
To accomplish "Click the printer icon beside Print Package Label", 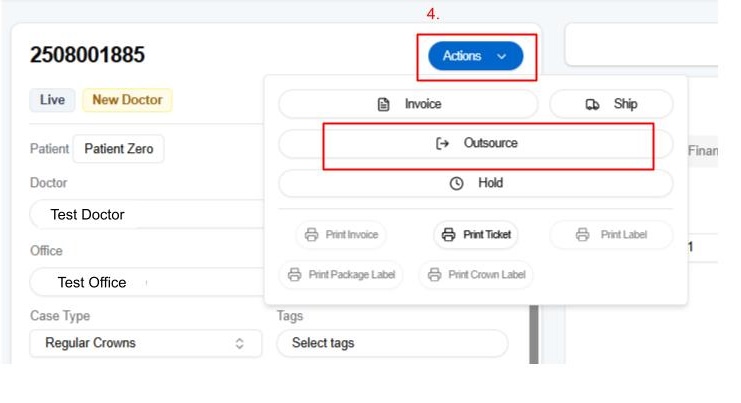I will click(x=294, y=274).
